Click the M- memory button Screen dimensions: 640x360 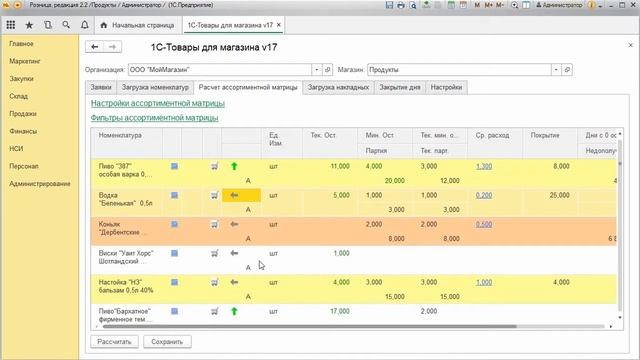500,5
